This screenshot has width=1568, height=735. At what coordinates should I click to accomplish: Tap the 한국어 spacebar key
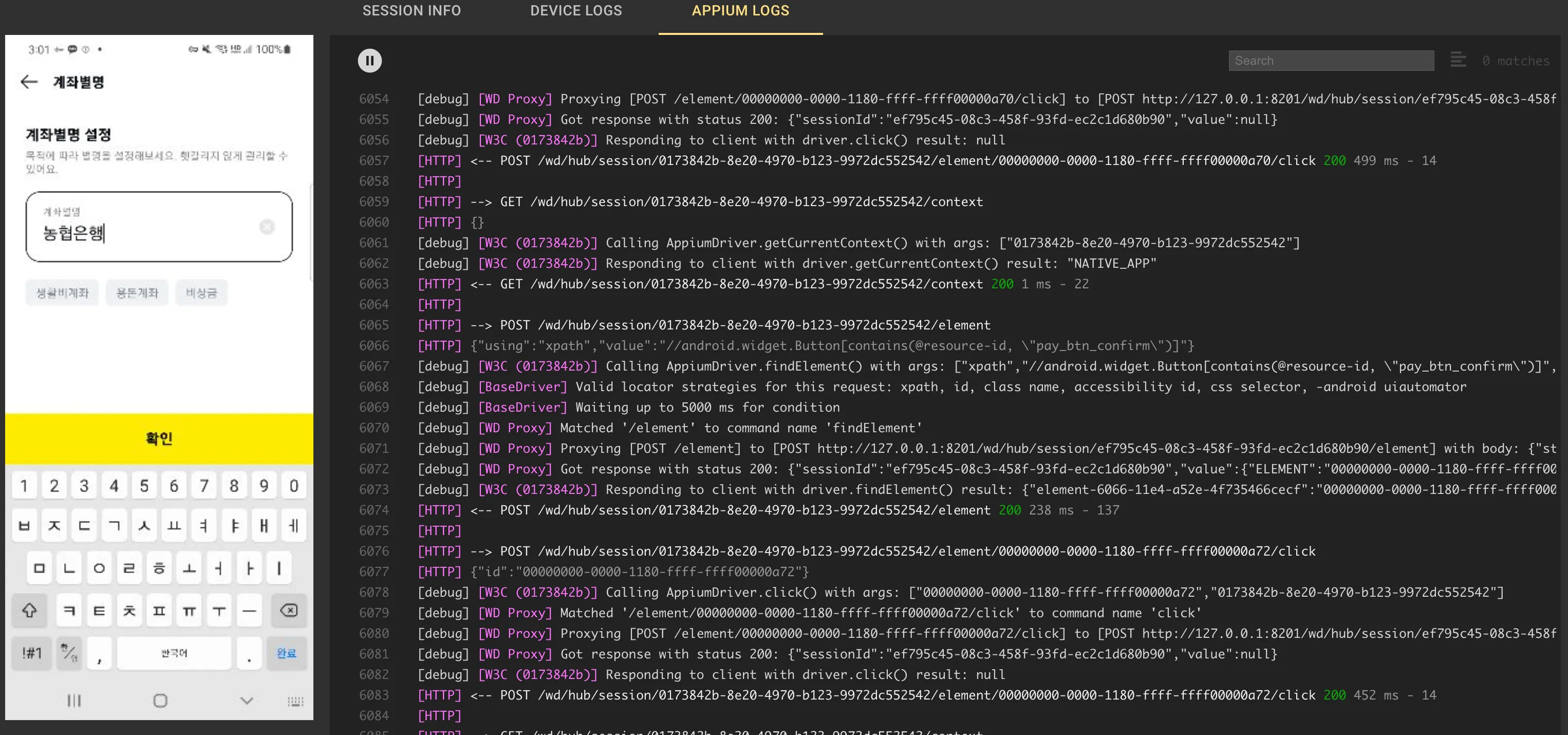[x=174, y=653]
